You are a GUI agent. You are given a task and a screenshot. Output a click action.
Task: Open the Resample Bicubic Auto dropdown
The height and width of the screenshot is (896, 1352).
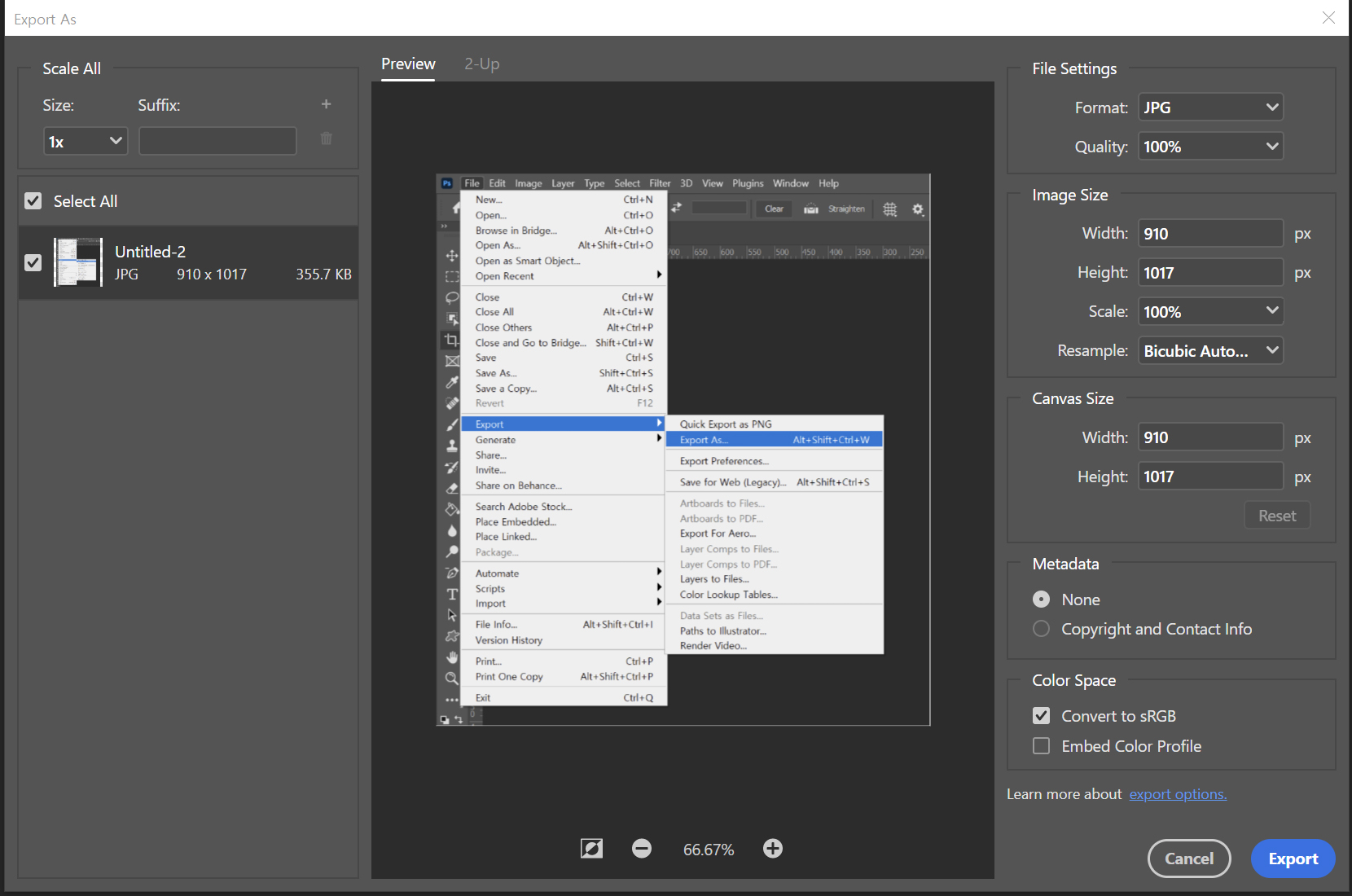(1210, 351)
